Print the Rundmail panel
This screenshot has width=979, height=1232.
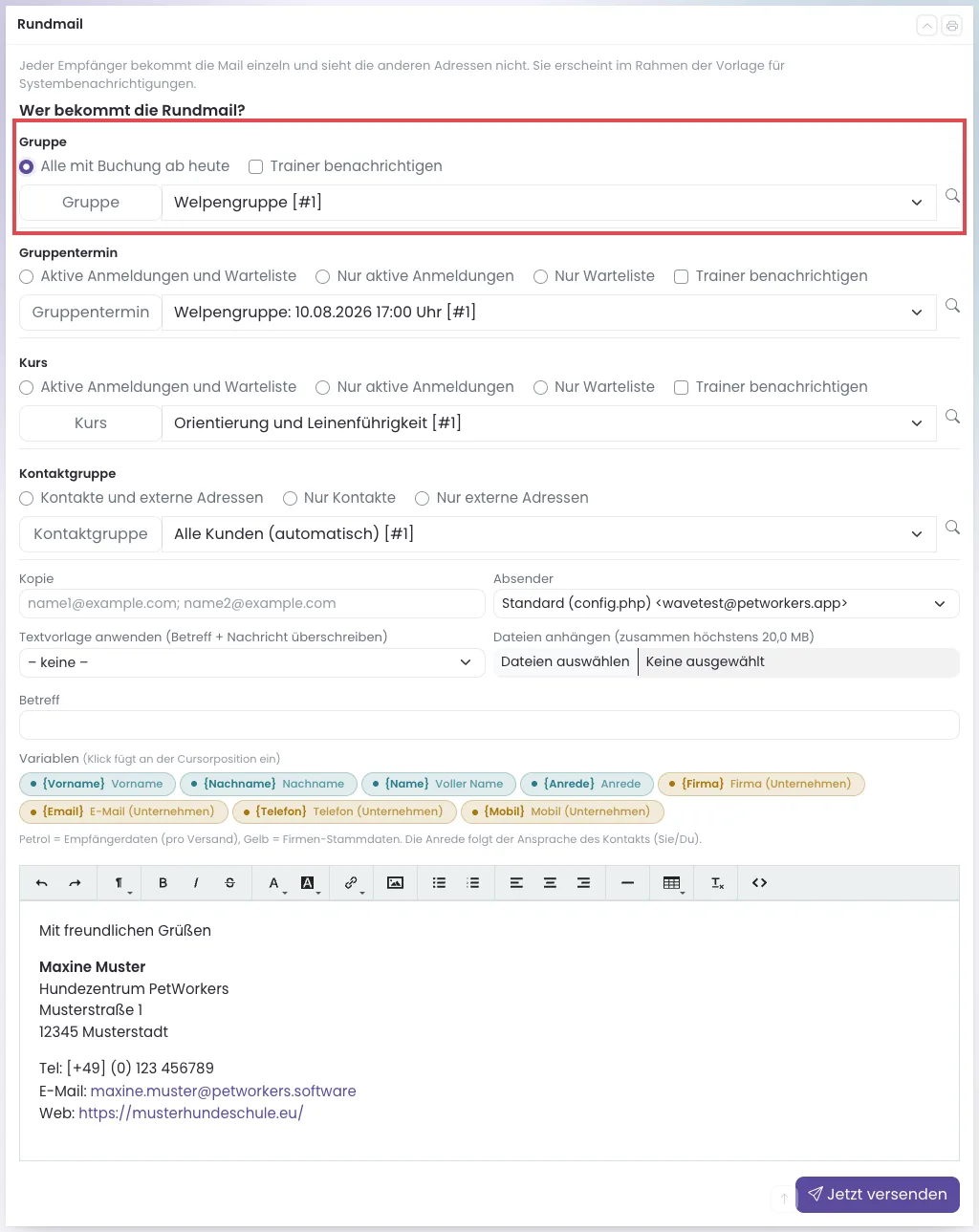click(x=951, y=26)
